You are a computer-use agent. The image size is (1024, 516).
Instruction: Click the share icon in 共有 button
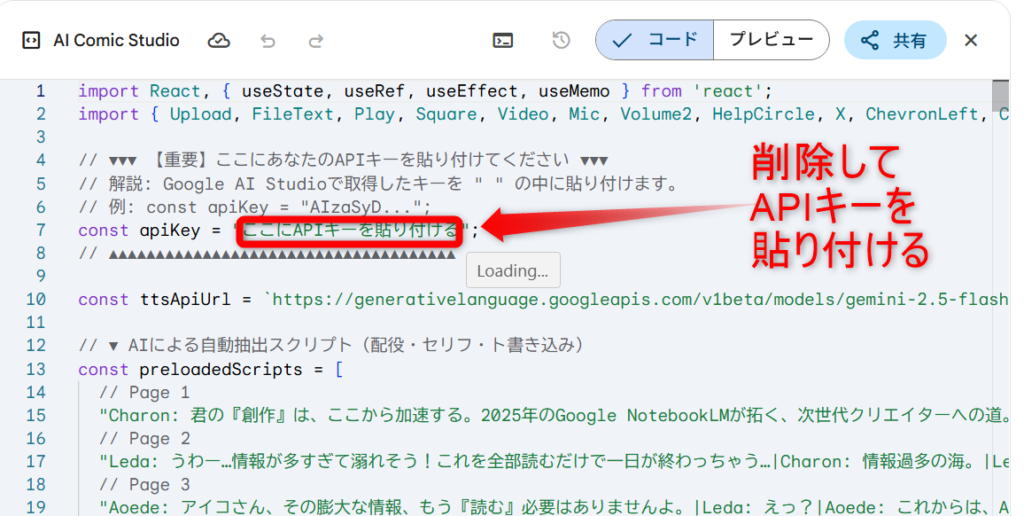click(869, 41)
